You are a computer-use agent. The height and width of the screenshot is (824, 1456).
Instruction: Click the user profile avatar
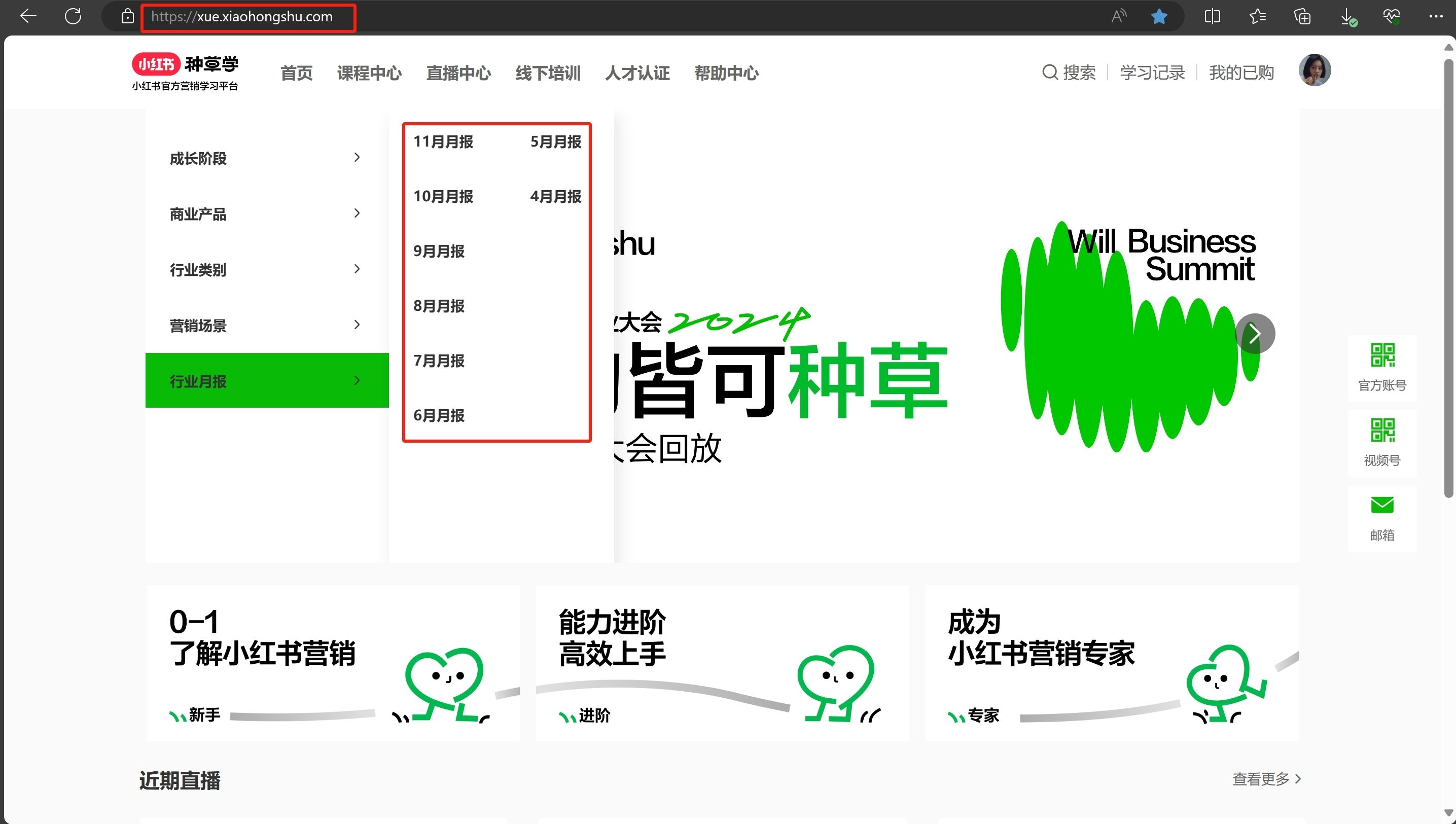click(x=1314, y=70)
